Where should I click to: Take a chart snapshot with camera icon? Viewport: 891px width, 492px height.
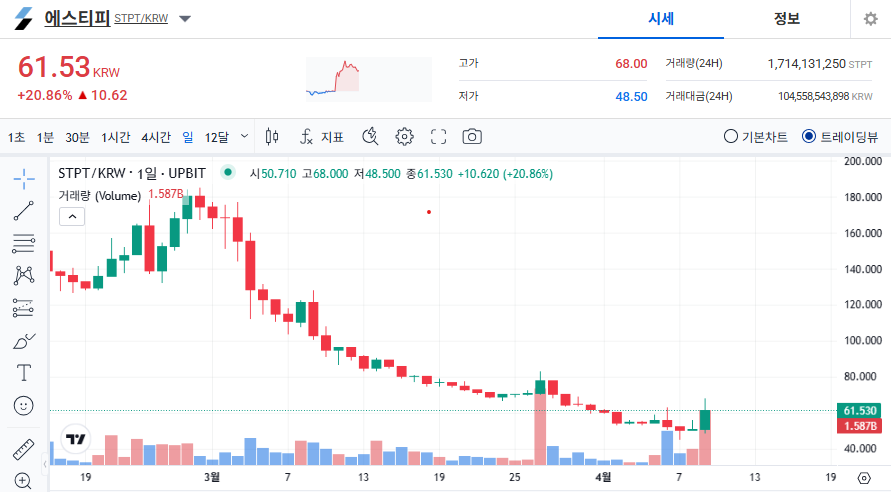[x=472, y=137]
